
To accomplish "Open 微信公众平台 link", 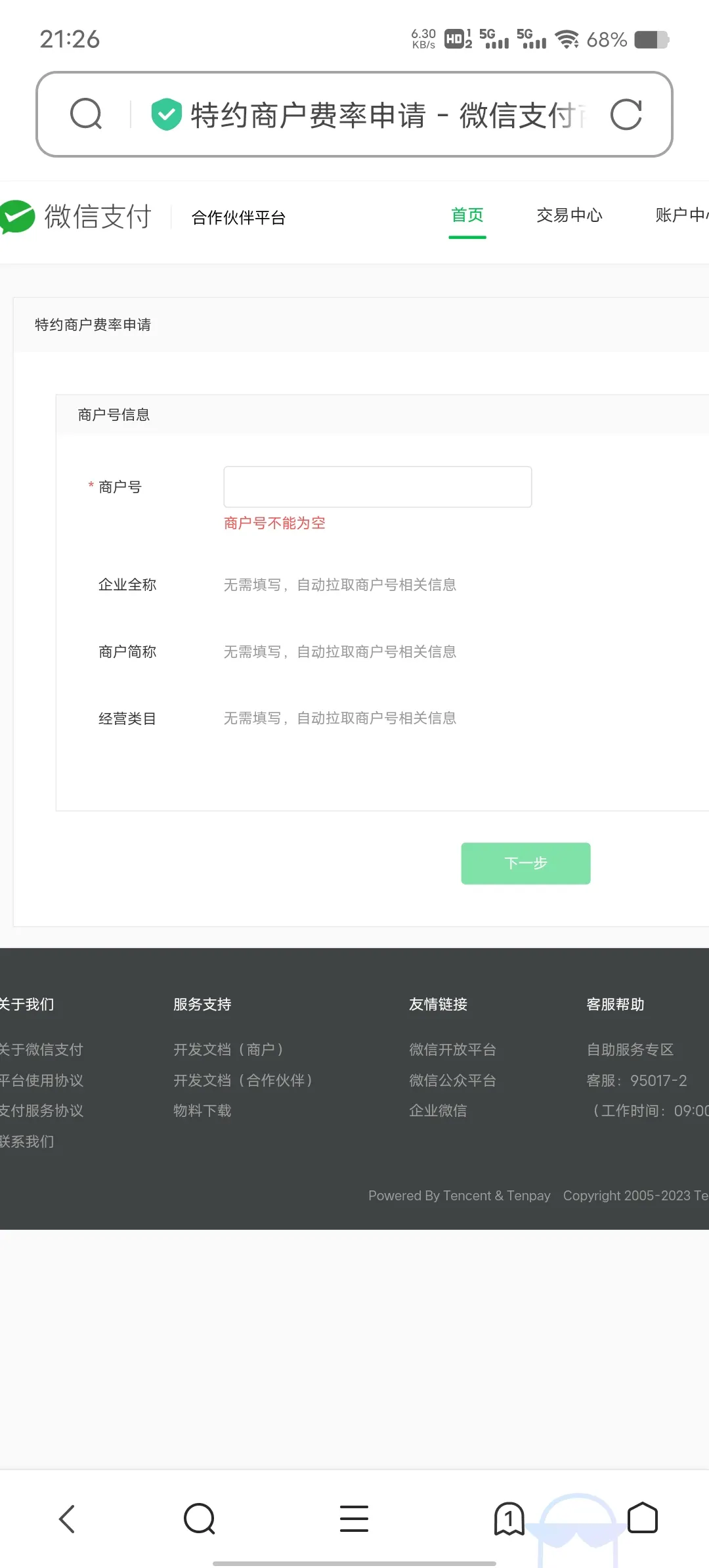I will pos(452,1080).
